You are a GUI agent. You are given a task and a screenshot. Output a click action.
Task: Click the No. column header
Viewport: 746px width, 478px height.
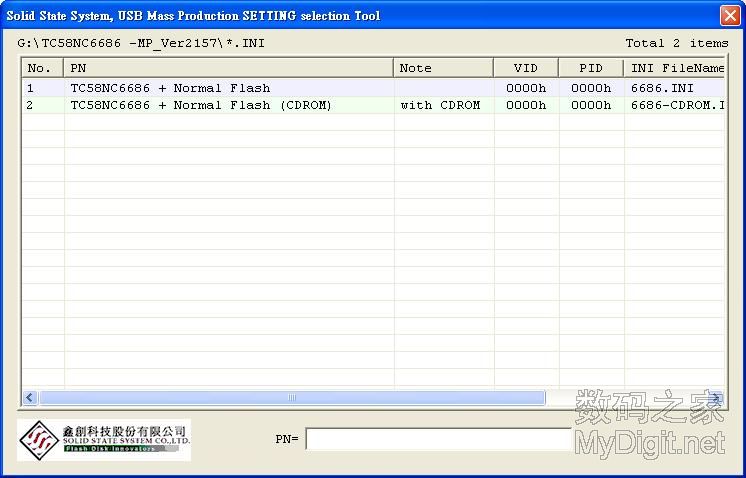click(x=42, y=68)
